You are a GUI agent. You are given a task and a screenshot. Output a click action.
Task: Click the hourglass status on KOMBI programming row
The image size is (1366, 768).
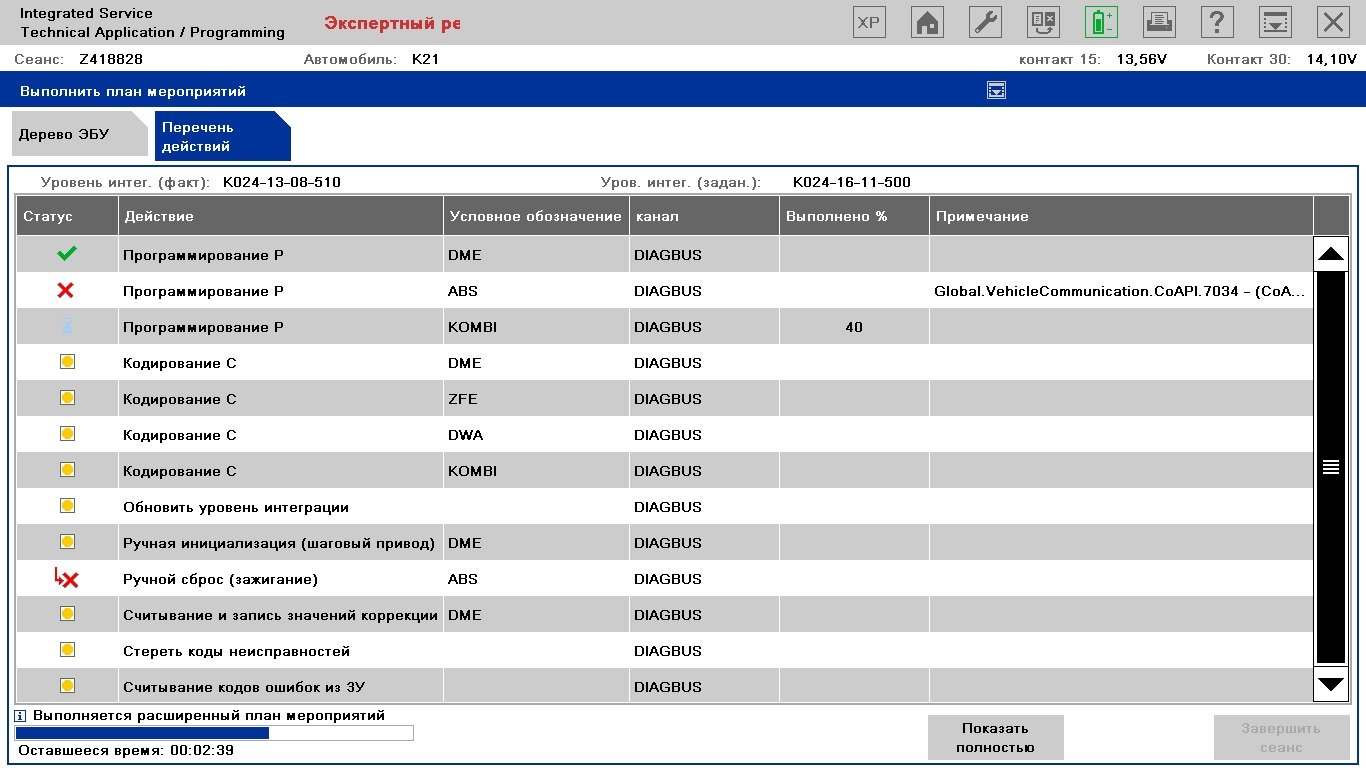click(66, 327)
